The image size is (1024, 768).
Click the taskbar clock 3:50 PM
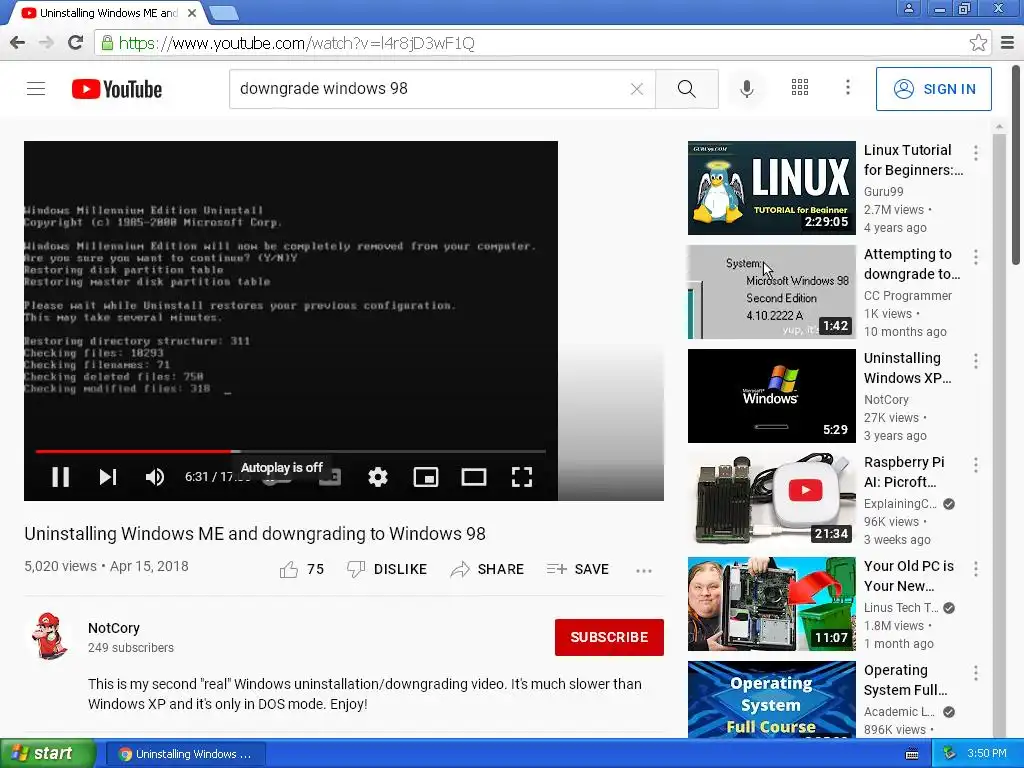coord(987,754)
